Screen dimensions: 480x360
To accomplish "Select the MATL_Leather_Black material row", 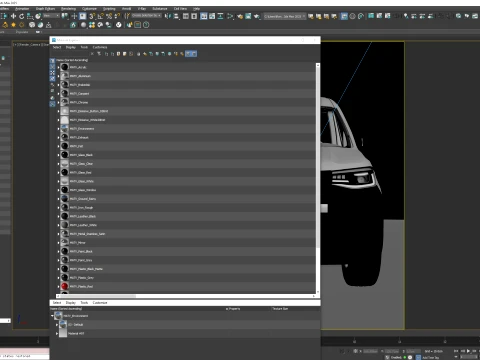I will 186,216.
